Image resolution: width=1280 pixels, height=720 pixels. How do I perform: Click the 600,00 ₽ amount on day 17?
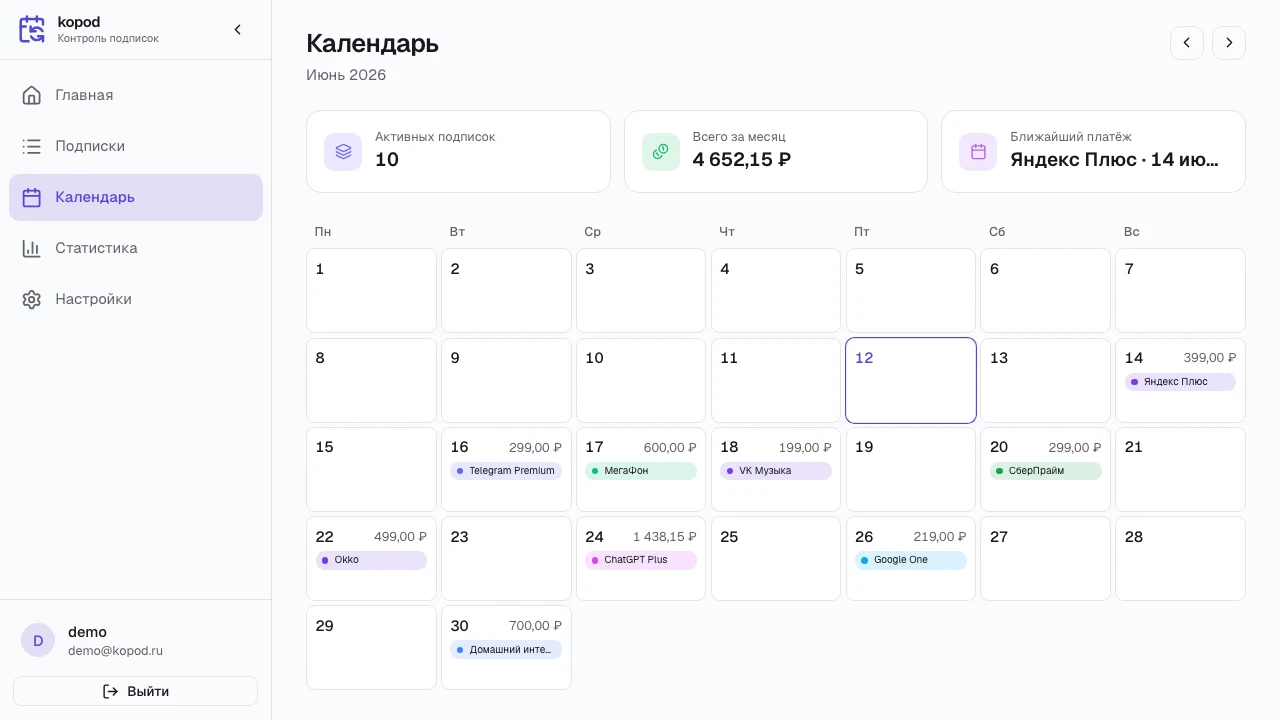coord(670,448)
